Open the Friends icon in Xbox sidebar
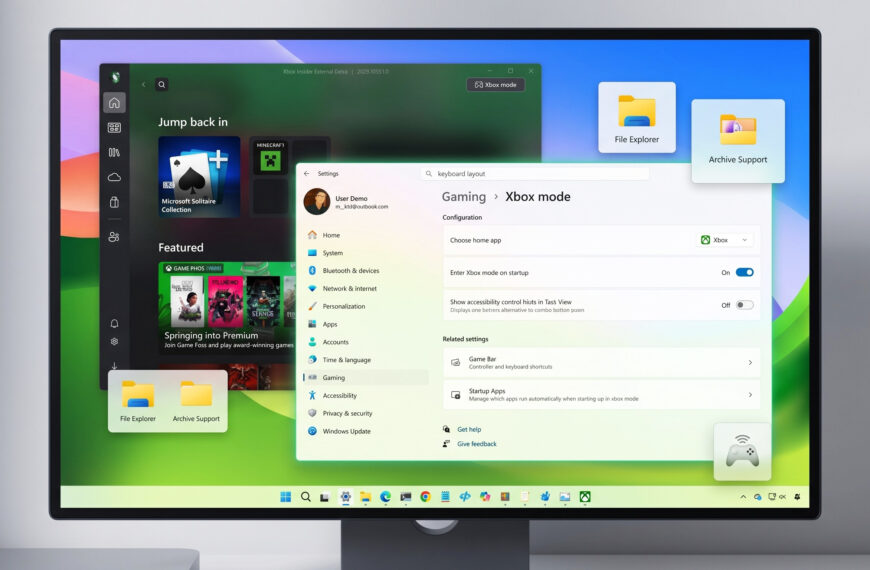The height and width of the screenshot is (570, 870). point(114,237)
